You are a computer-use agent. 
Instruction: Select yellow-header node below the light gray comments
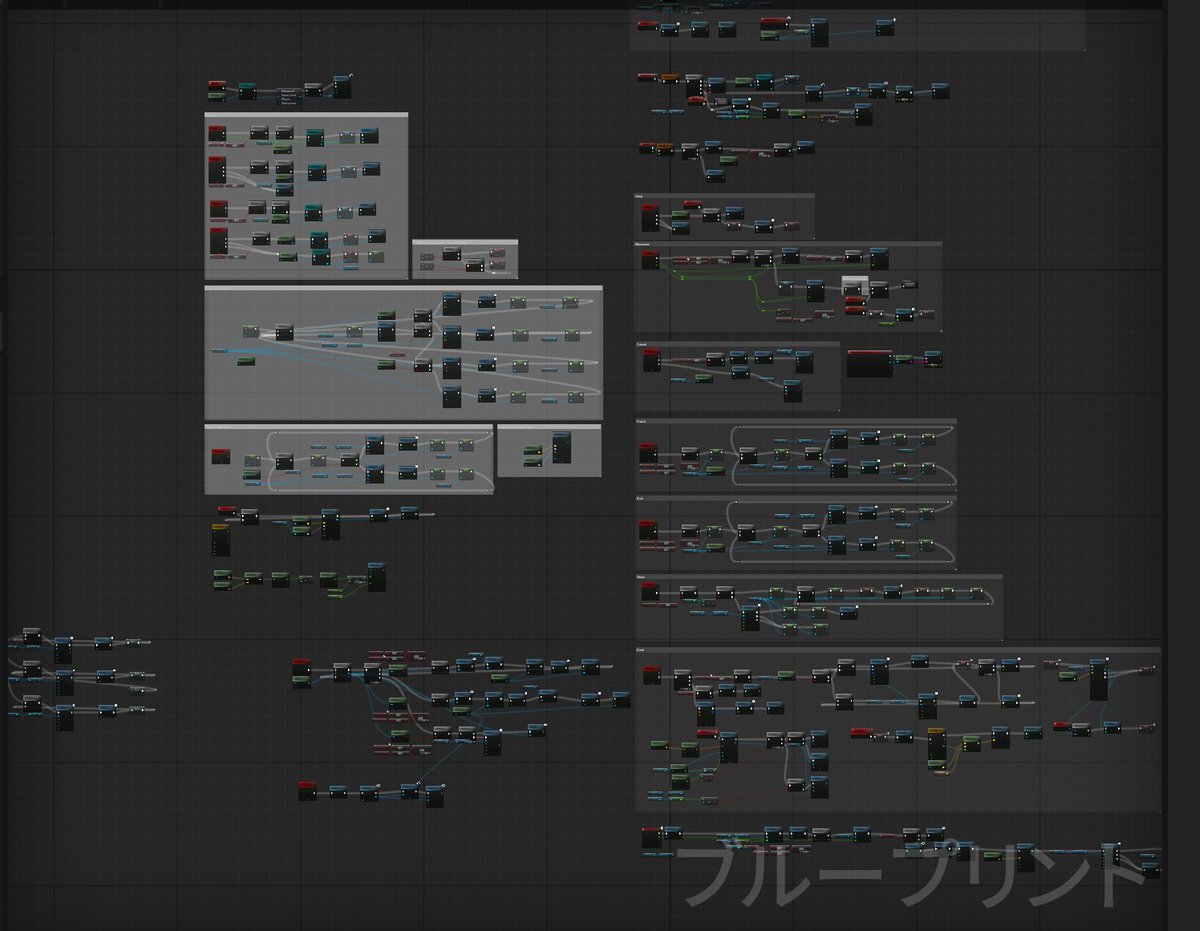221,539
